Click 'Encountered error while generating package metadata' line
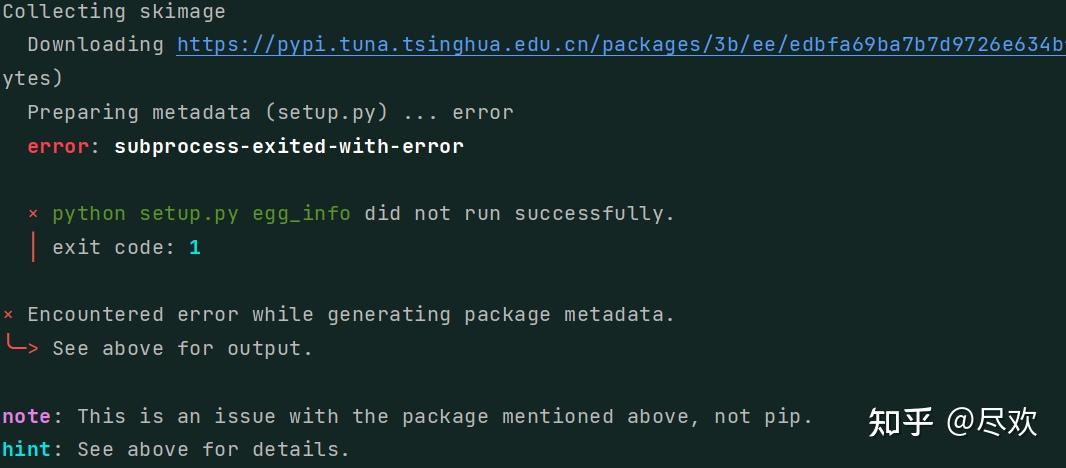Screen dimensions: 1066x468 click(351, 315)
